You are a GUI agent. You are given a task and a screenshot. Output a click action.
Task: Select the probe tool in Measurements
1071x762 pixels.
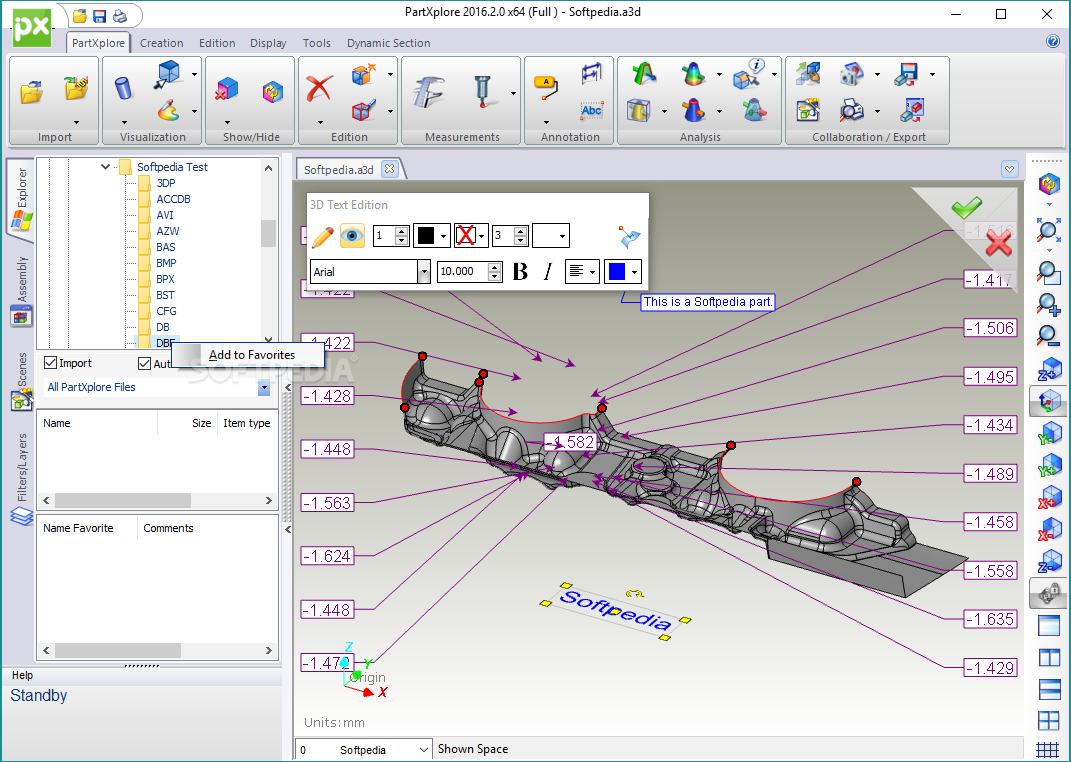coord(483,91)
